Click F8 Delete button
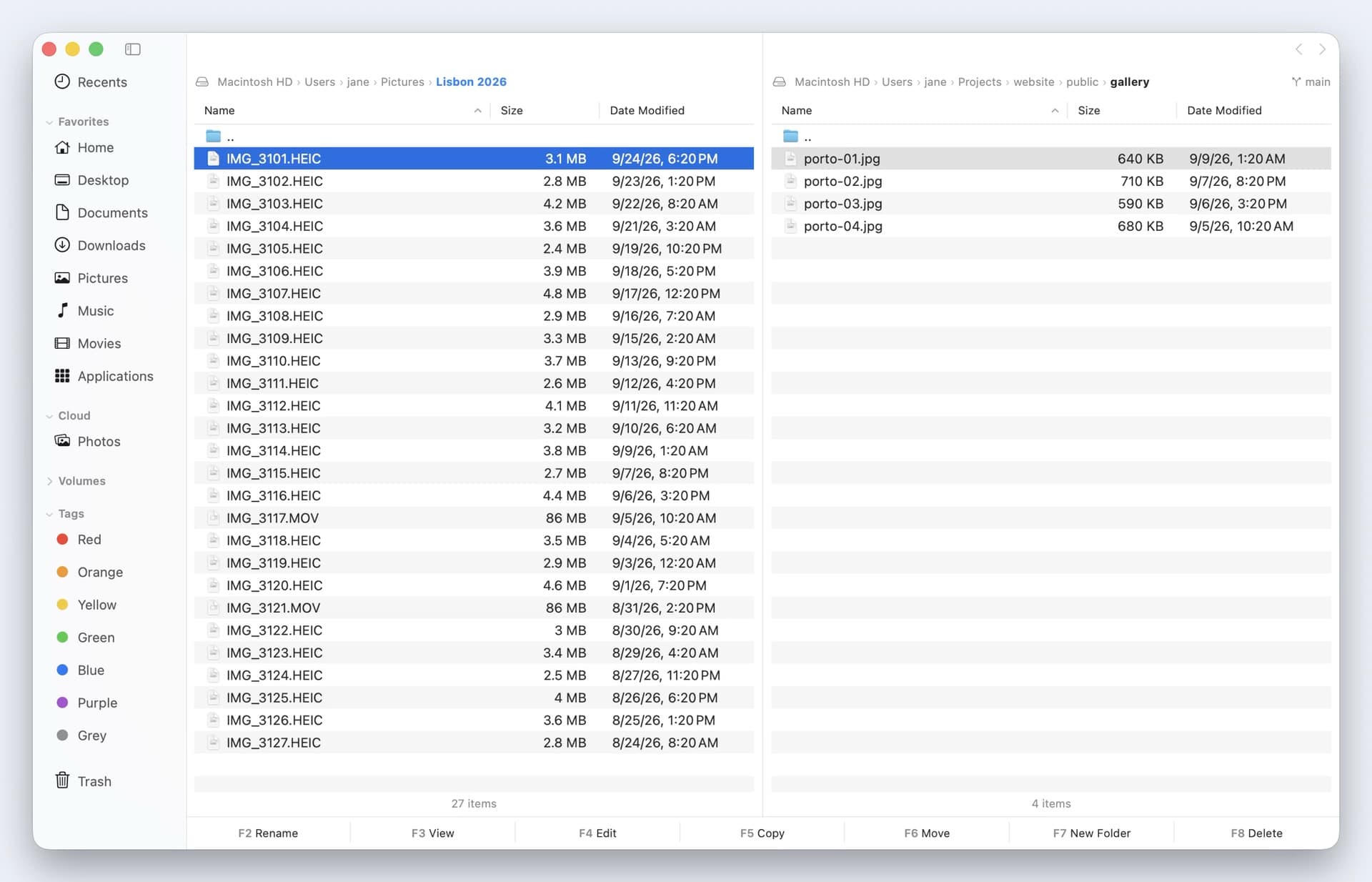This screenshot has width=1372, height=882. (1256, 833)
